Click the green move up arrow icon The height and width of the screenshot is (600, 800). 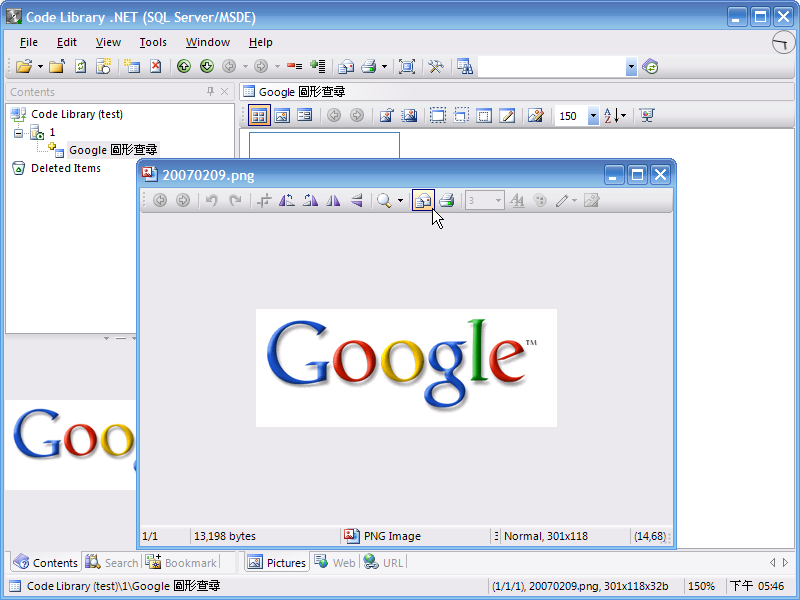click(184, 66)
